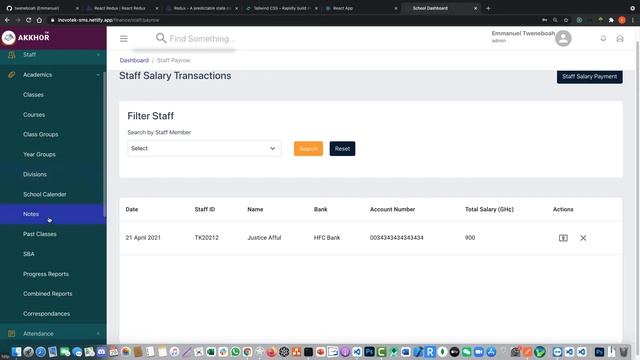Close the School Dashboard tab
The height and width of the screenshot is (360, 640).
[x=475, y=8]
